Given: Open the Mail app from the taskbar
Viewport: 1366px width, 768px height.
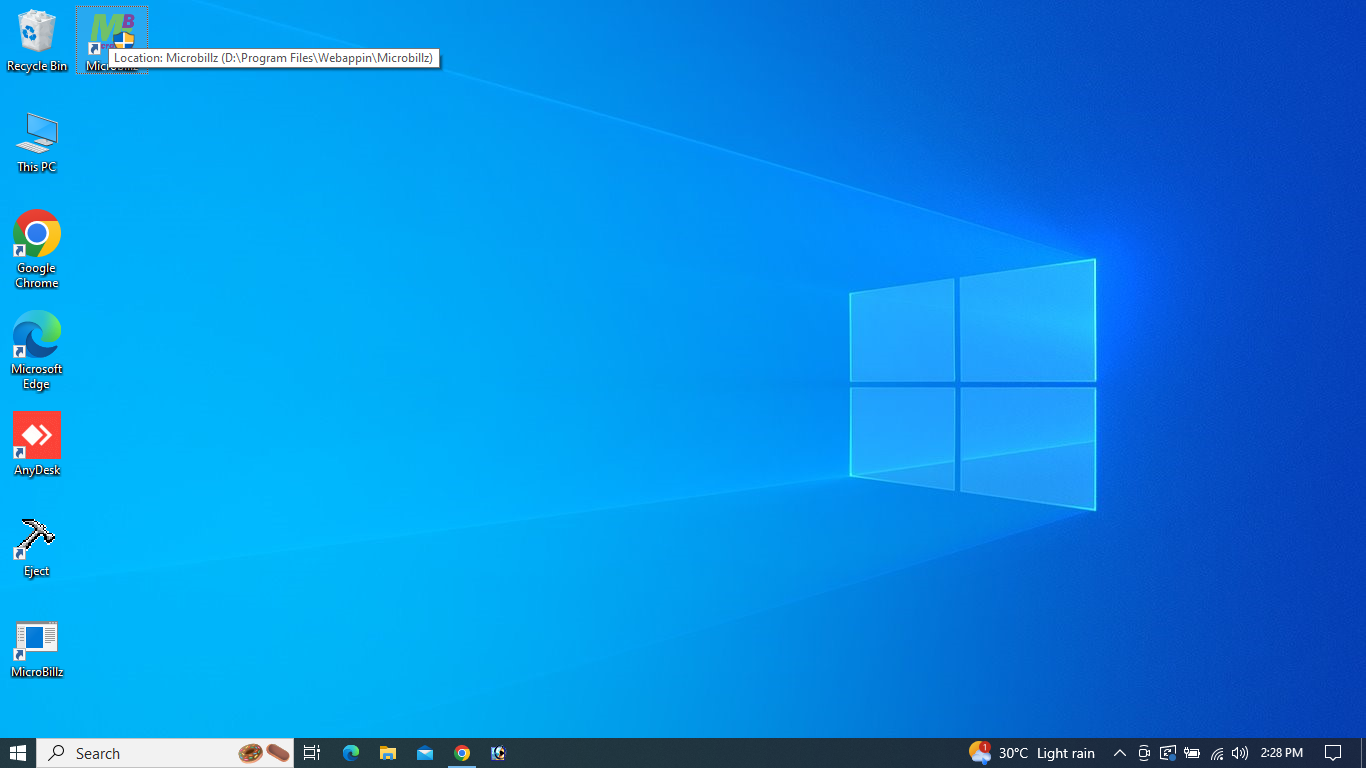Looking at the screenshot, I should pos(424,753).
